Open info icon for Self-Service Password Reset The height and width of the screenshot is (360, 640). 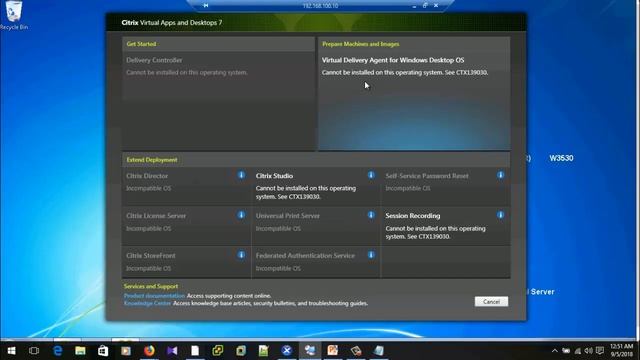click(x=500, y=175)
